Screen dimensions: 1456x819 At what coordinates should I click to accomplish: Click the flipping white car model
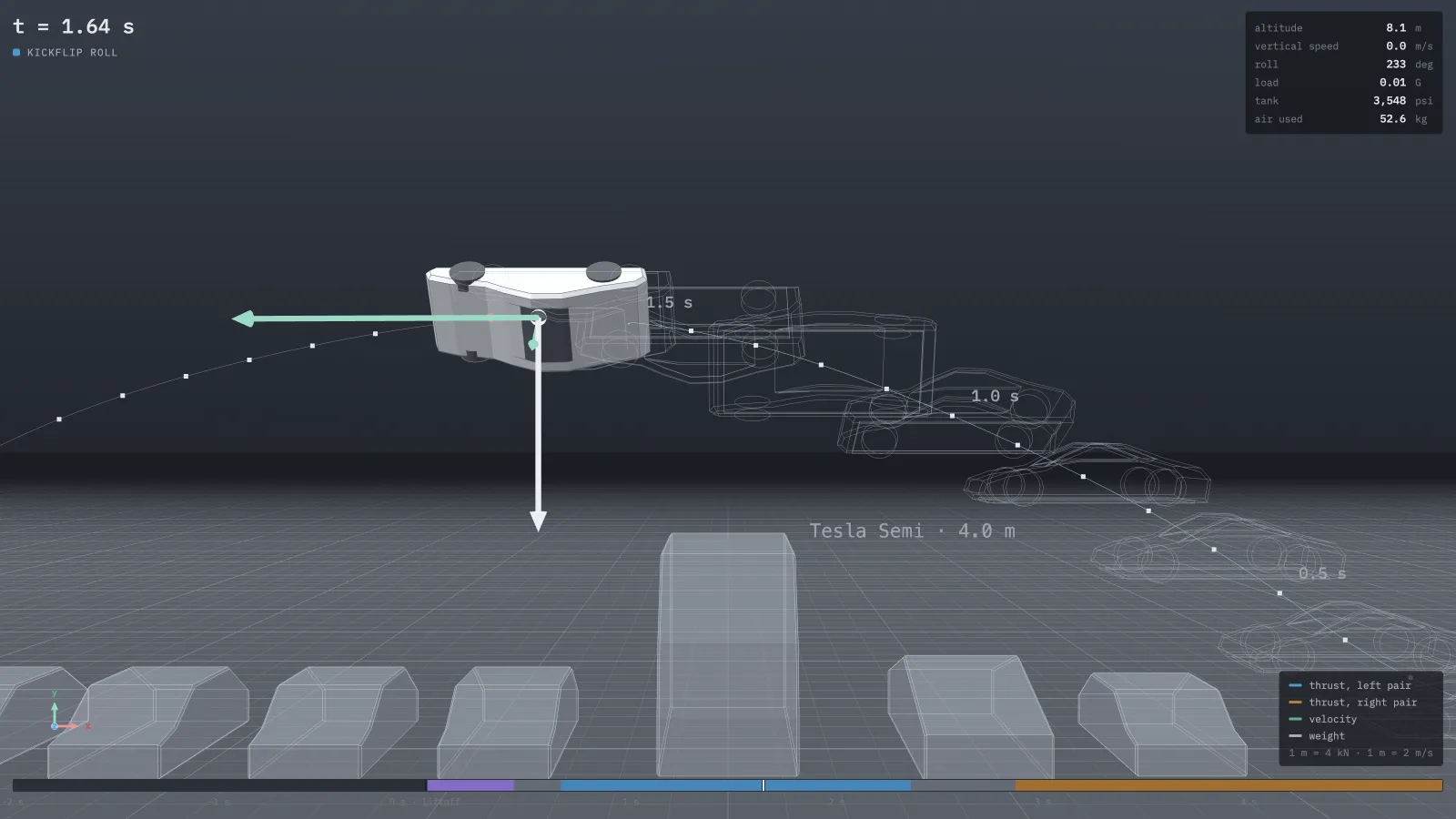[x=538, y=316]
